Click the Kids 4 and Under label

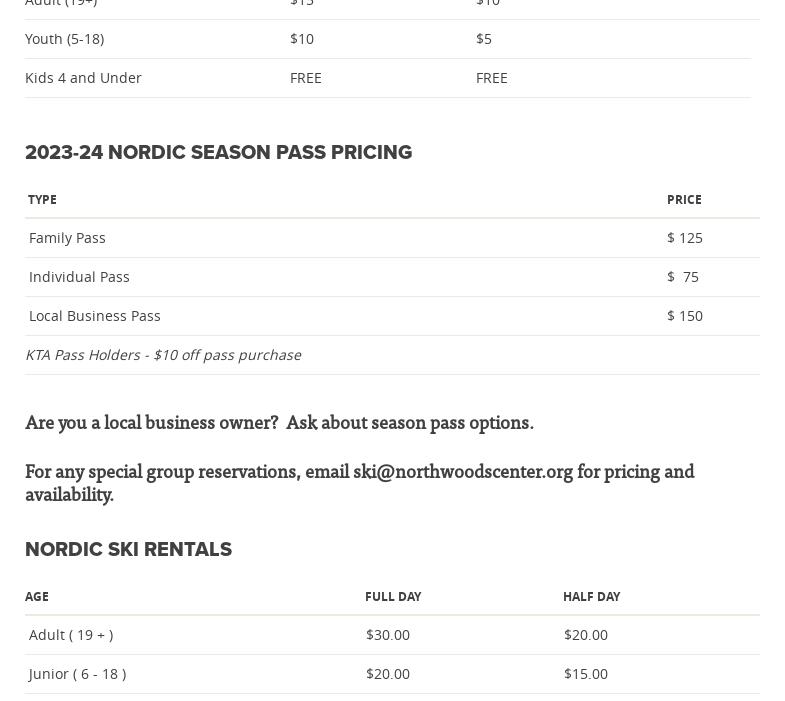pyautogui.click(x=83, y=78)
